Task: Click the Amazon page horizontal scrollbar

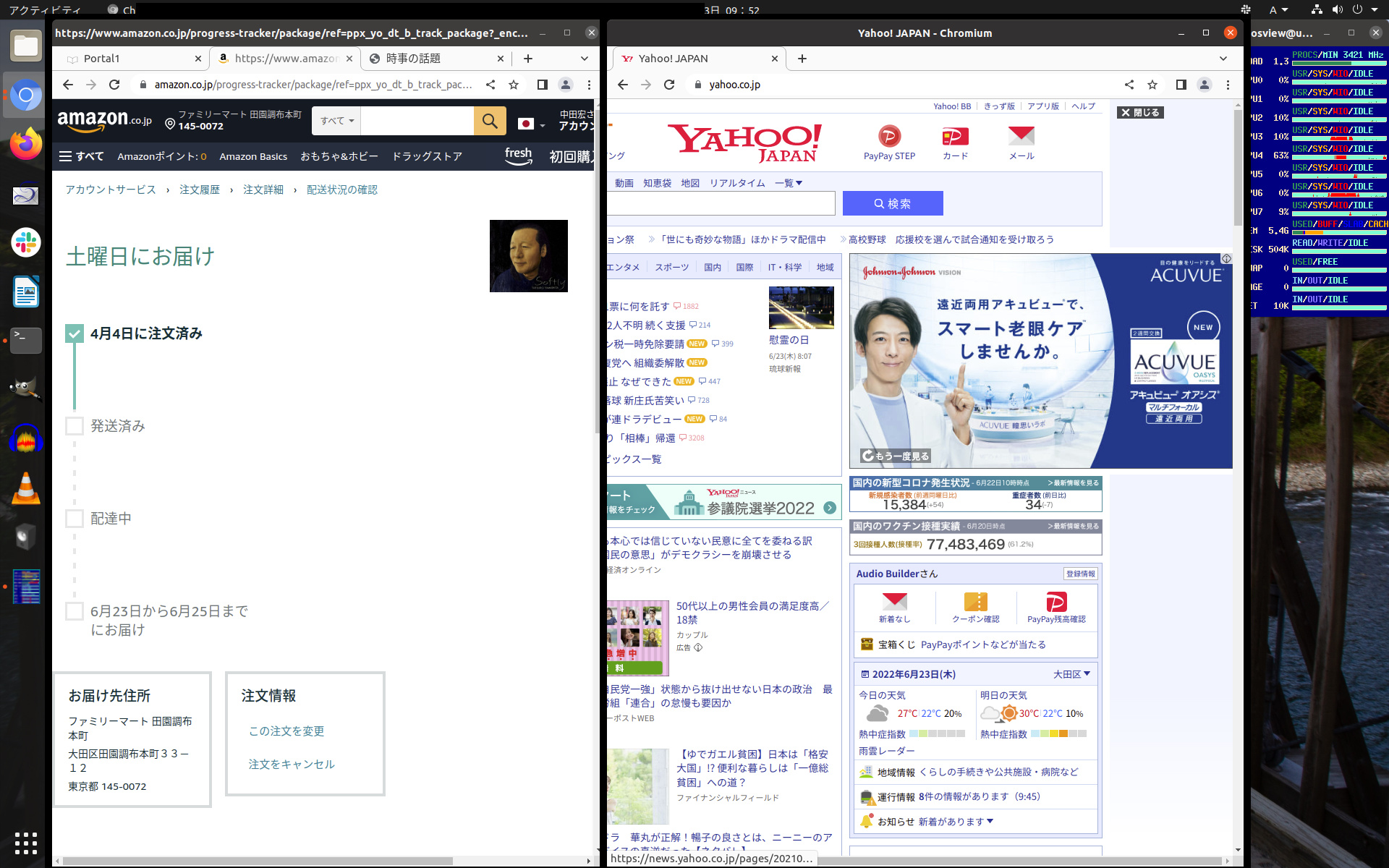Action: click(x=257, y=861)
